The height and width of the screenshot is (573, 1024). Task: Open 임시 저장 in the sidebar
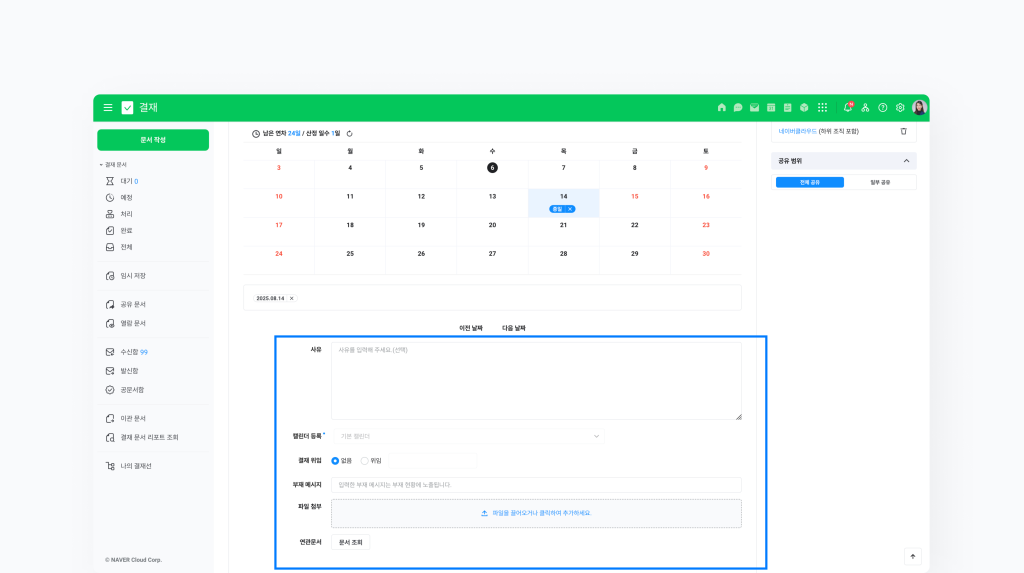(133, 276)
